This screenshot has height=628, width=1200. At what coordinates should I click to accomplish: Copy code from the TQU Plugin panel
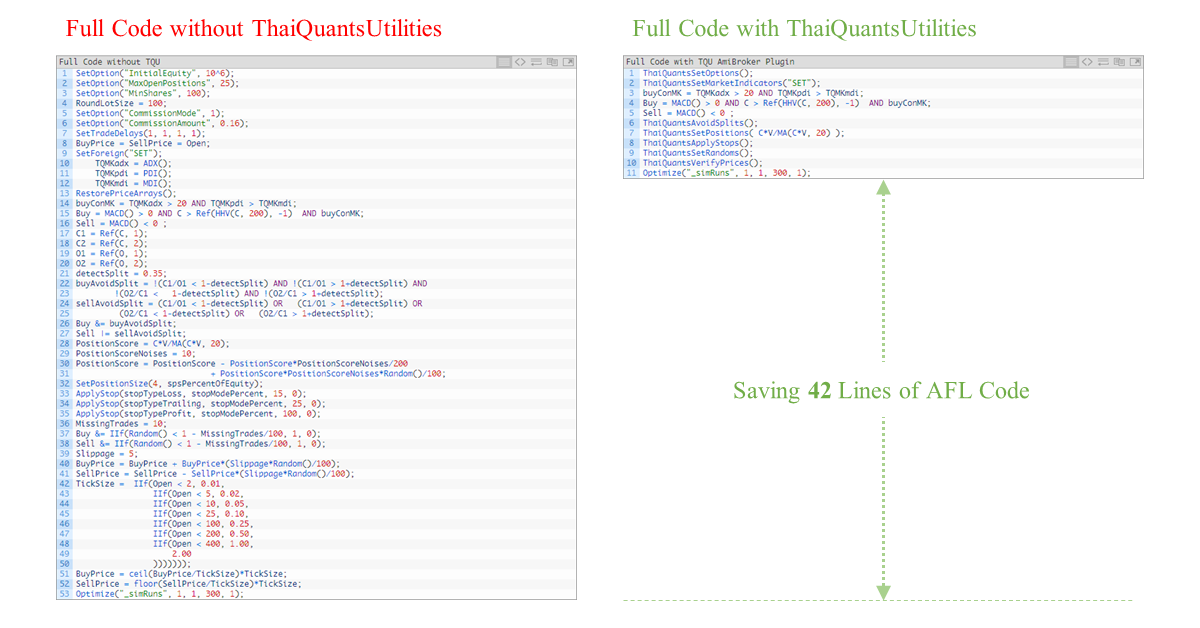[x=1119, y=62]
